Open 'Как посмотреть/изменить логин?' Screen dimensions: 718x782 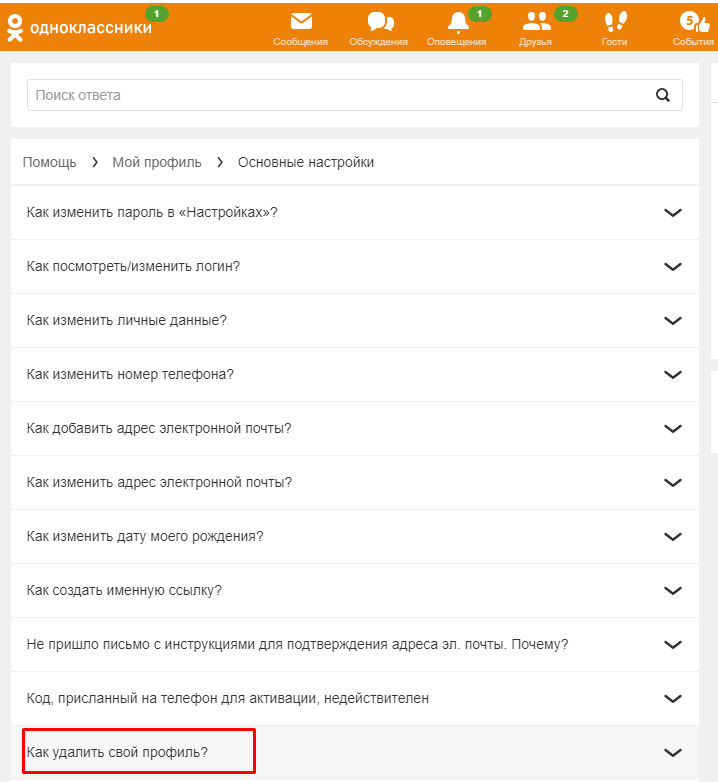tap(133, 266)
